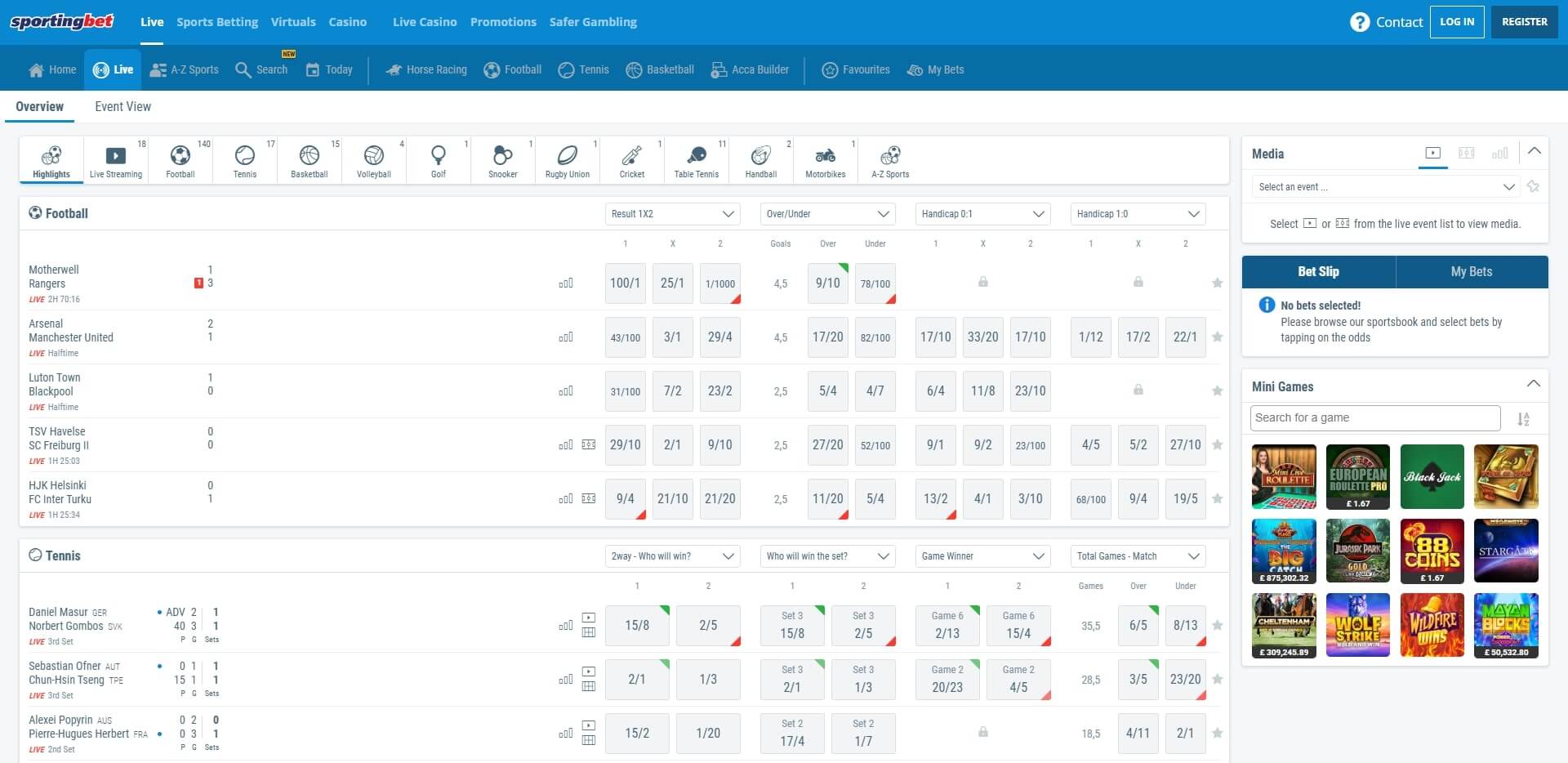Click the Contact help question mark icon
1568x763 pixels.
[1359, 22]
